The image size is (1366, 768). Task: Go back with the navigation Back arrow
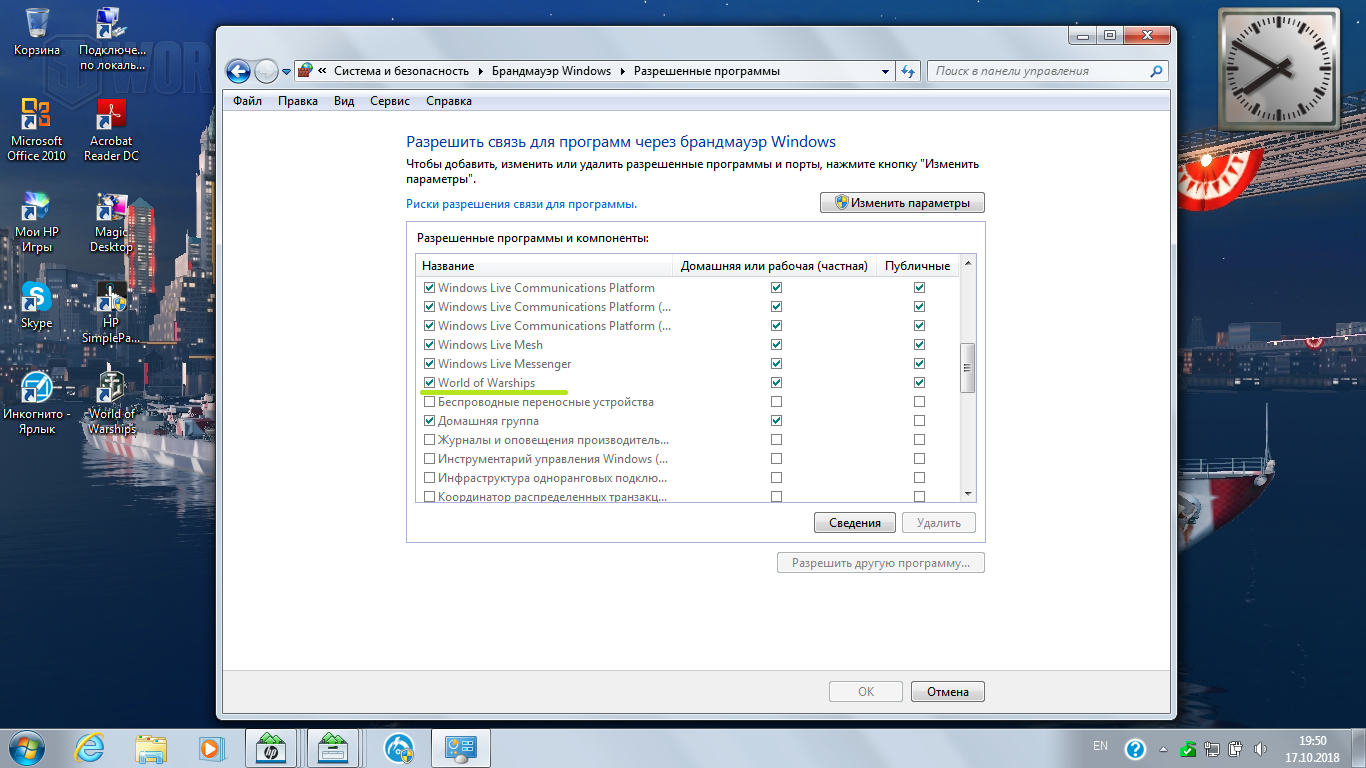point(238,71)
